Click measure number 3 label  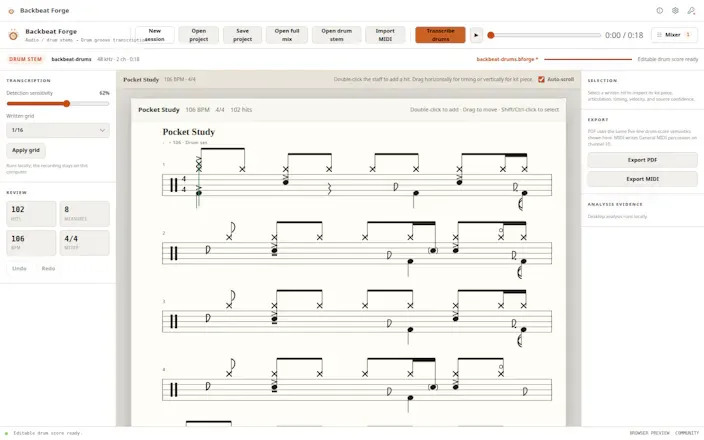[164, 301]
